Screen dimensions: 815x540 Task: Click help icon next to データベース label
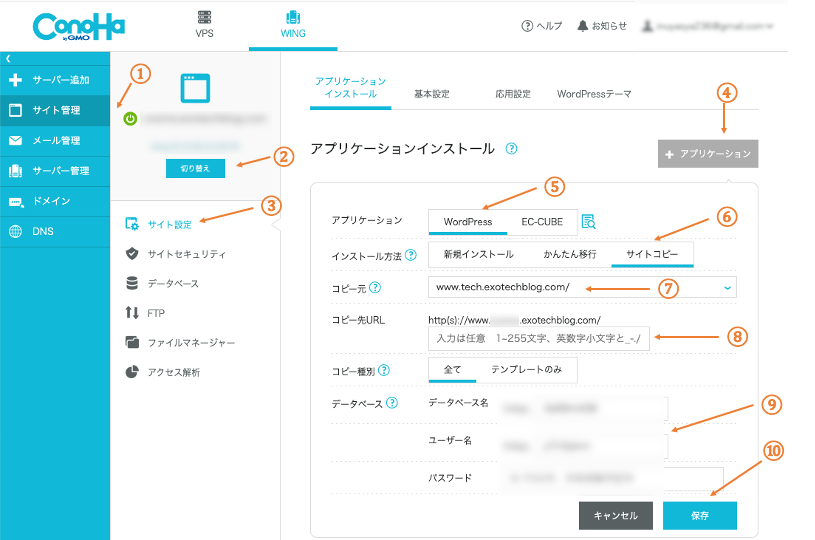(x=392, y=403)
